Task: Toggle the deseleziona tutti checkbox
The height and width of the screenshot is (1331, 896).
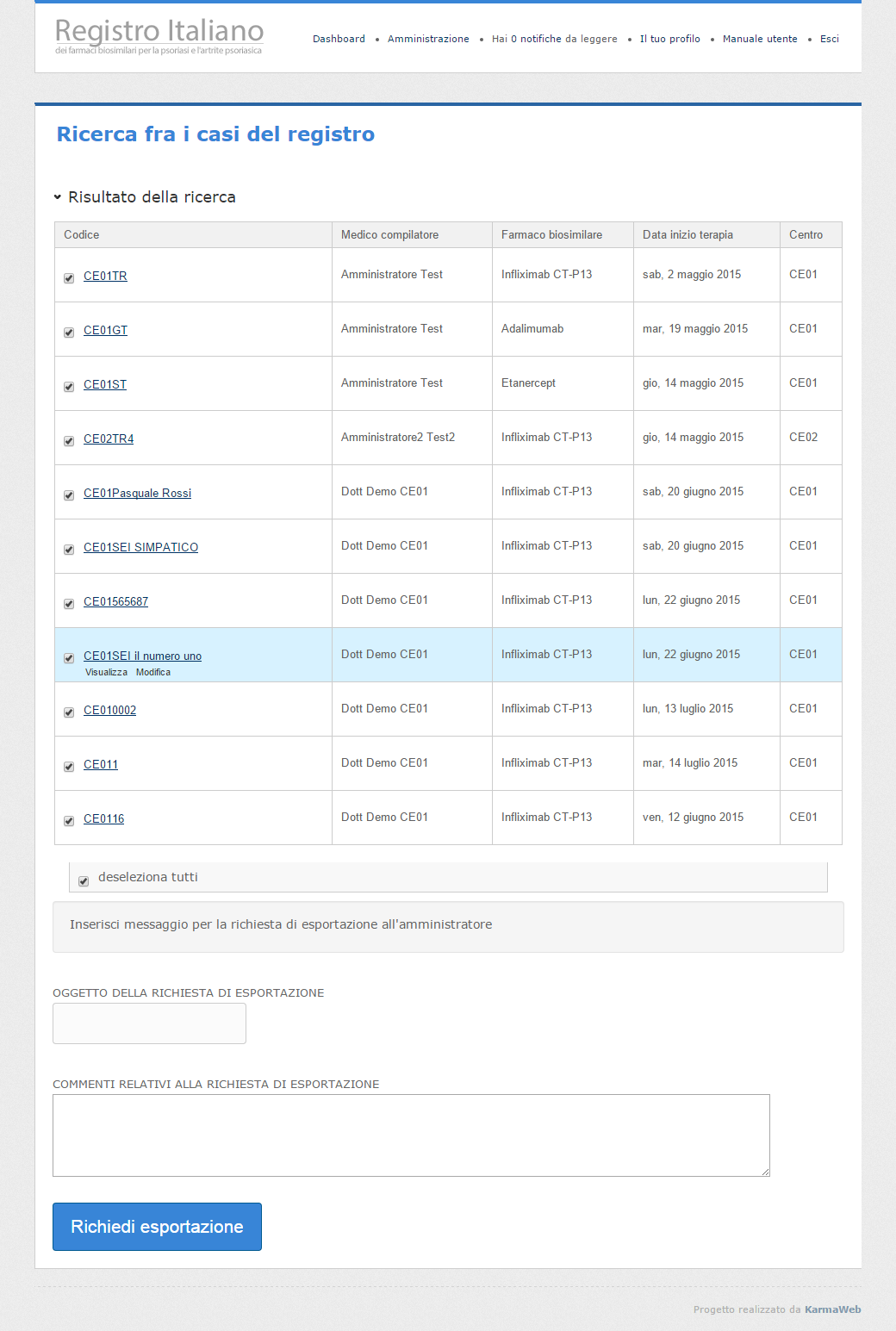Action: click(84, 881)
